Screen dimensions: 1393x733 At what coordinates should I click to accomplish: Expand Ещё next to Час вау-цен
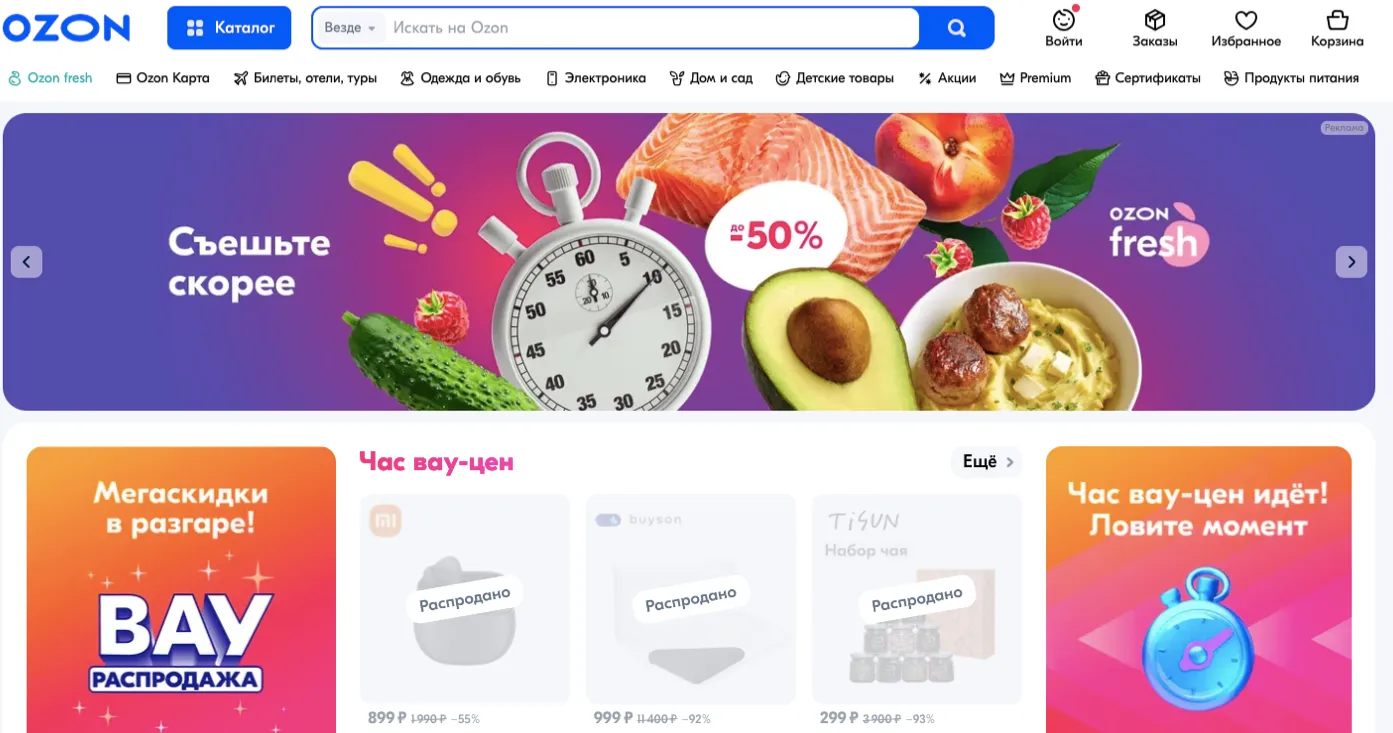tap(986, 462)
